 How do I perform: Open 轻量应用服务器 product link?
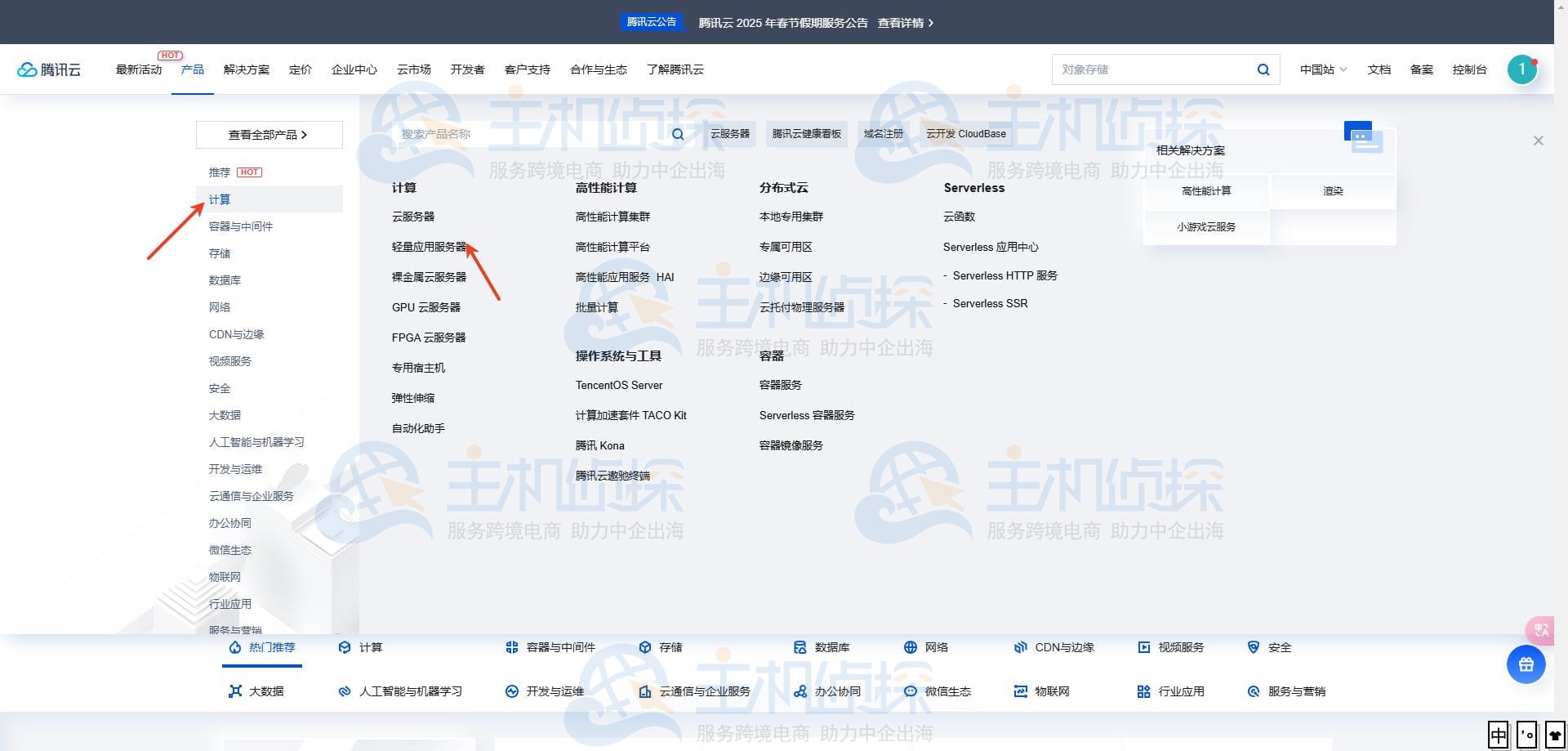pos(429,247)
